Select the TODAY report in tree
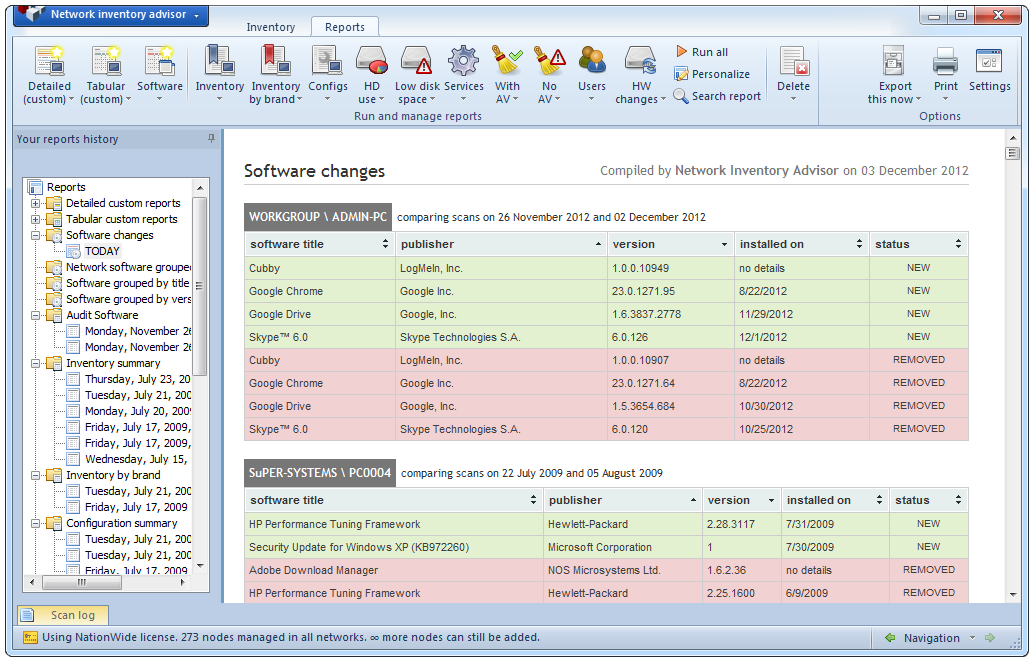This screenshot has height=662, width=1034. [x=102, y=251]
